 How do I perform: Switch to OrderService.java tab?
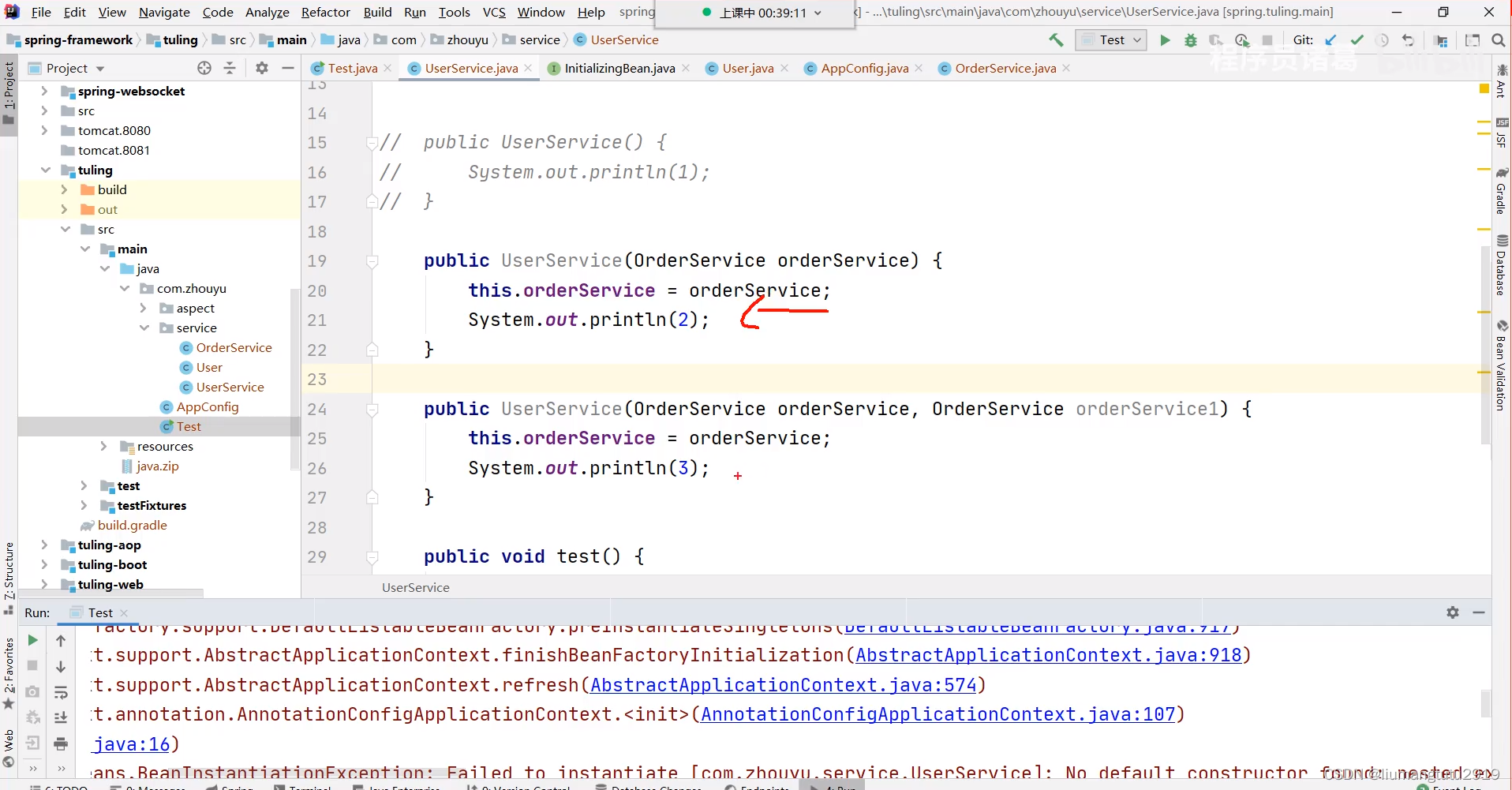[1005, 69]
